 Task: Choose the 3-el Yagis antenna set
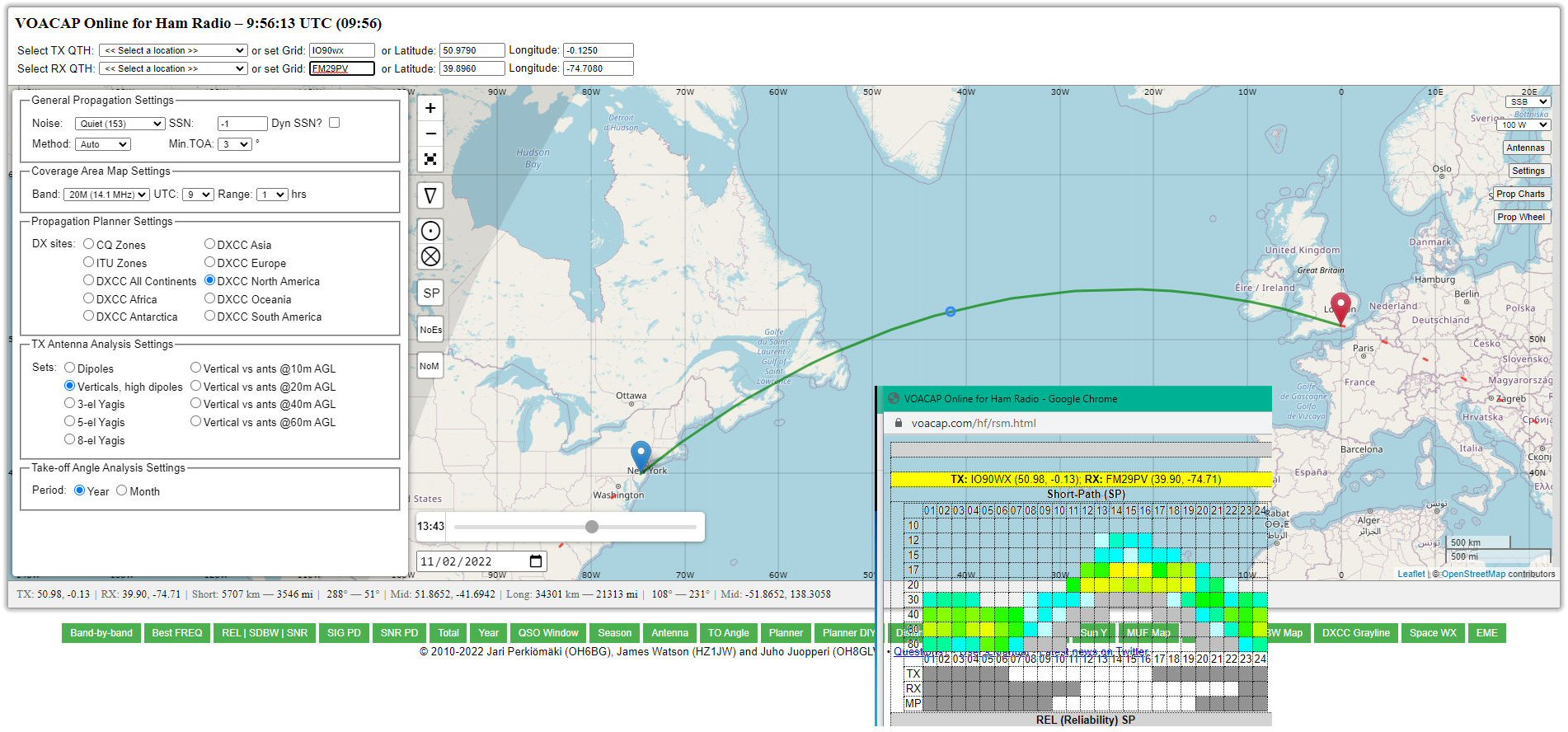(70, 404)
